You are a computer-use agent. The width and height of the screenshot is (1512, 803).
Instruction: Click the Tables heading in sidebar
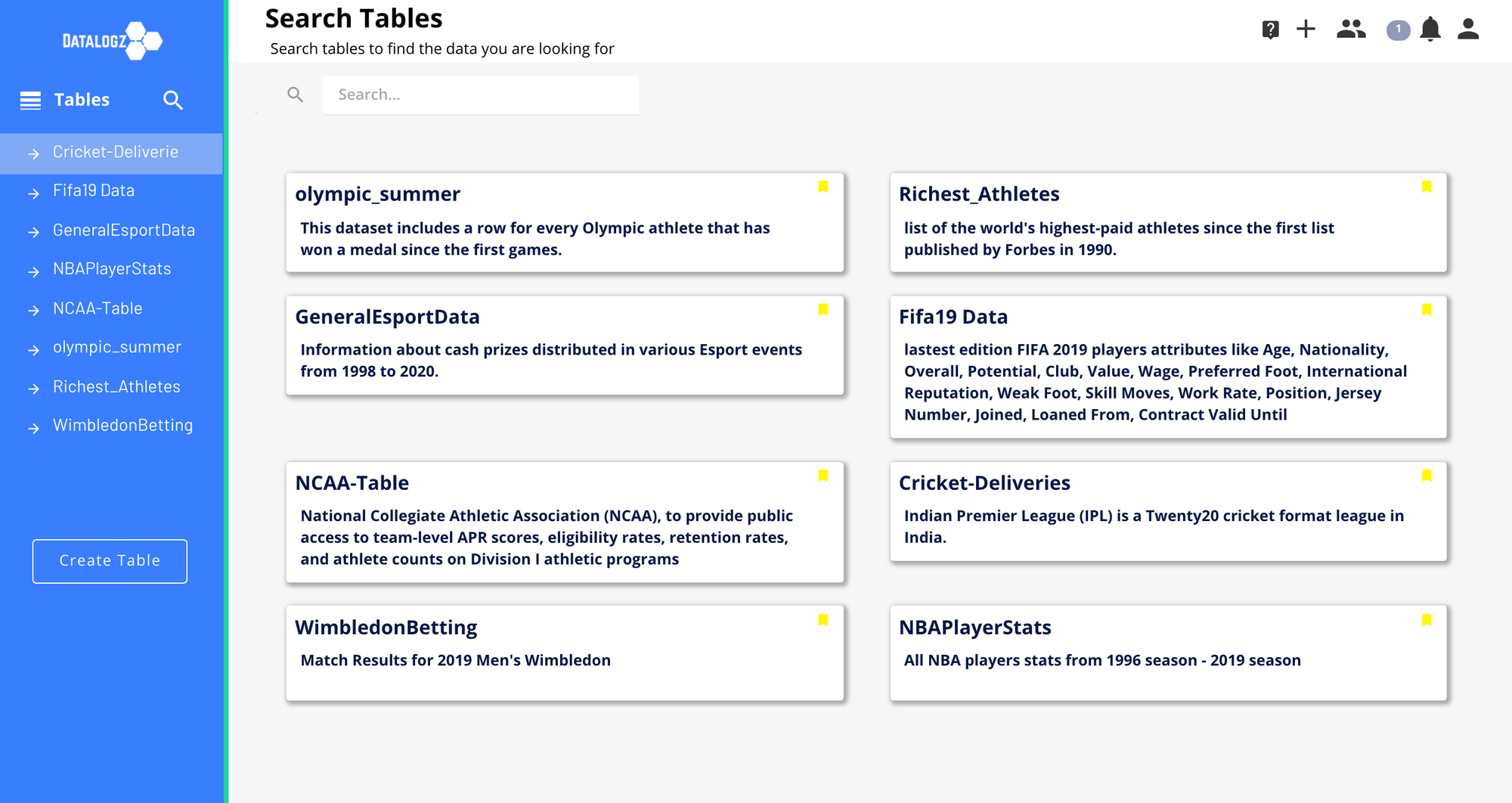coord(82,100)
